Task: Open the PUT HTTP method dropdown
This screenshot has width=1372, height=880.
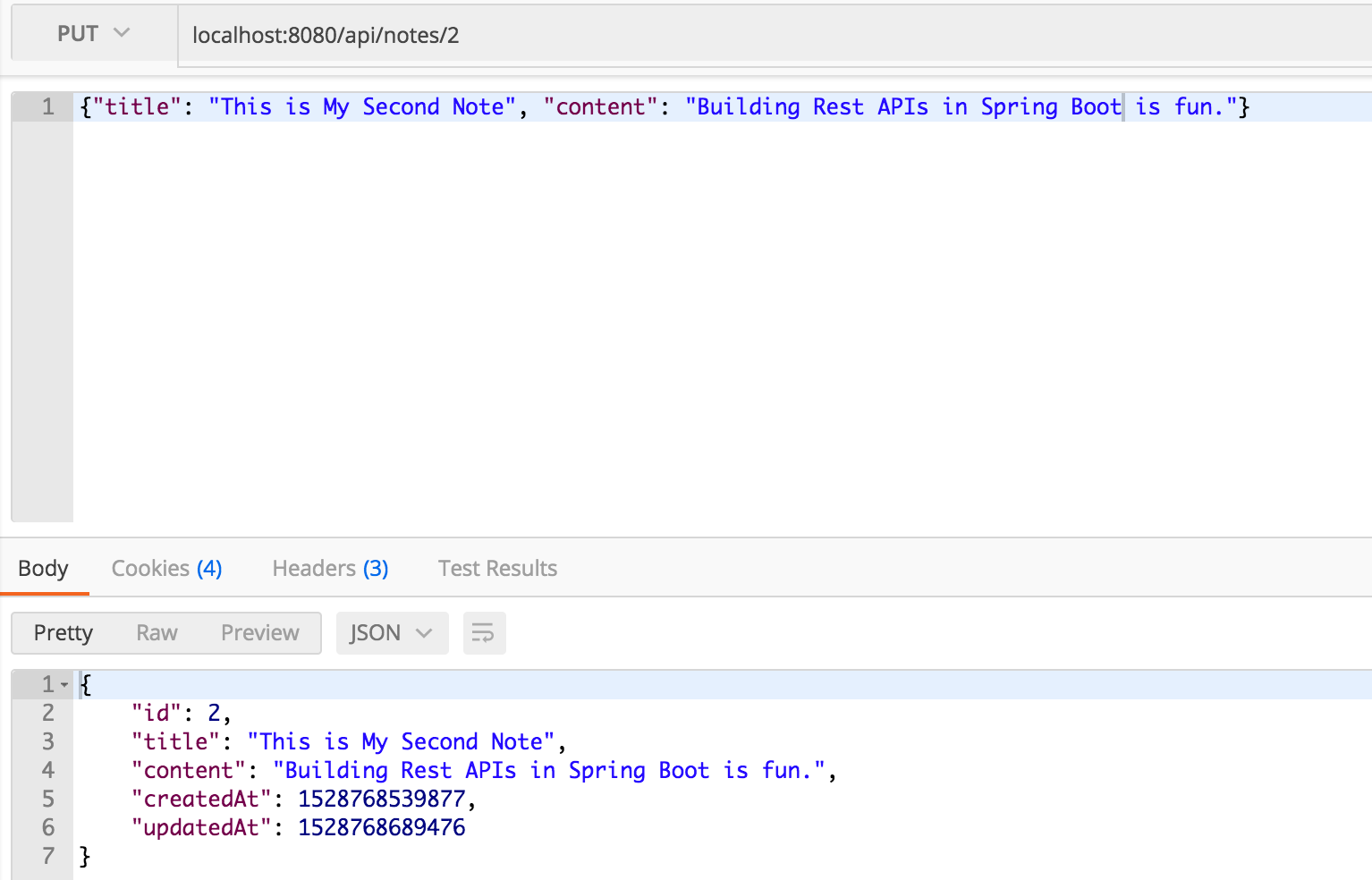Action: (93, 34)
